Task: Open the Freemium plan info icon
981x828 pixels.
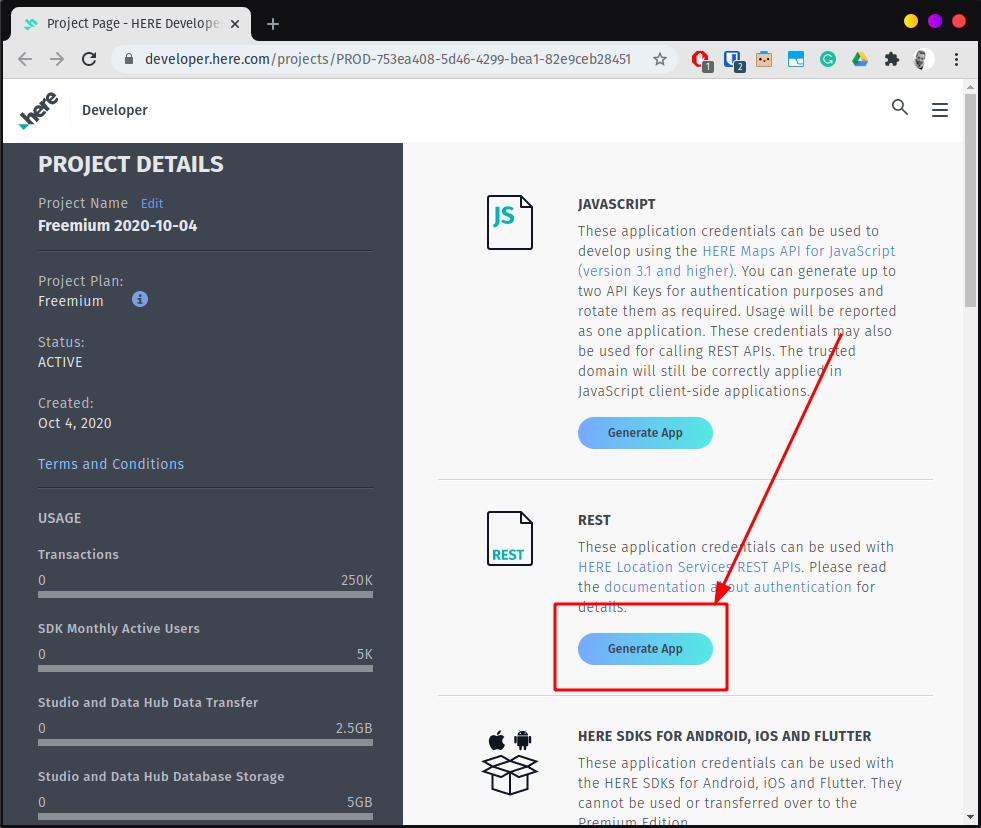Action: (x=139, y=299)
